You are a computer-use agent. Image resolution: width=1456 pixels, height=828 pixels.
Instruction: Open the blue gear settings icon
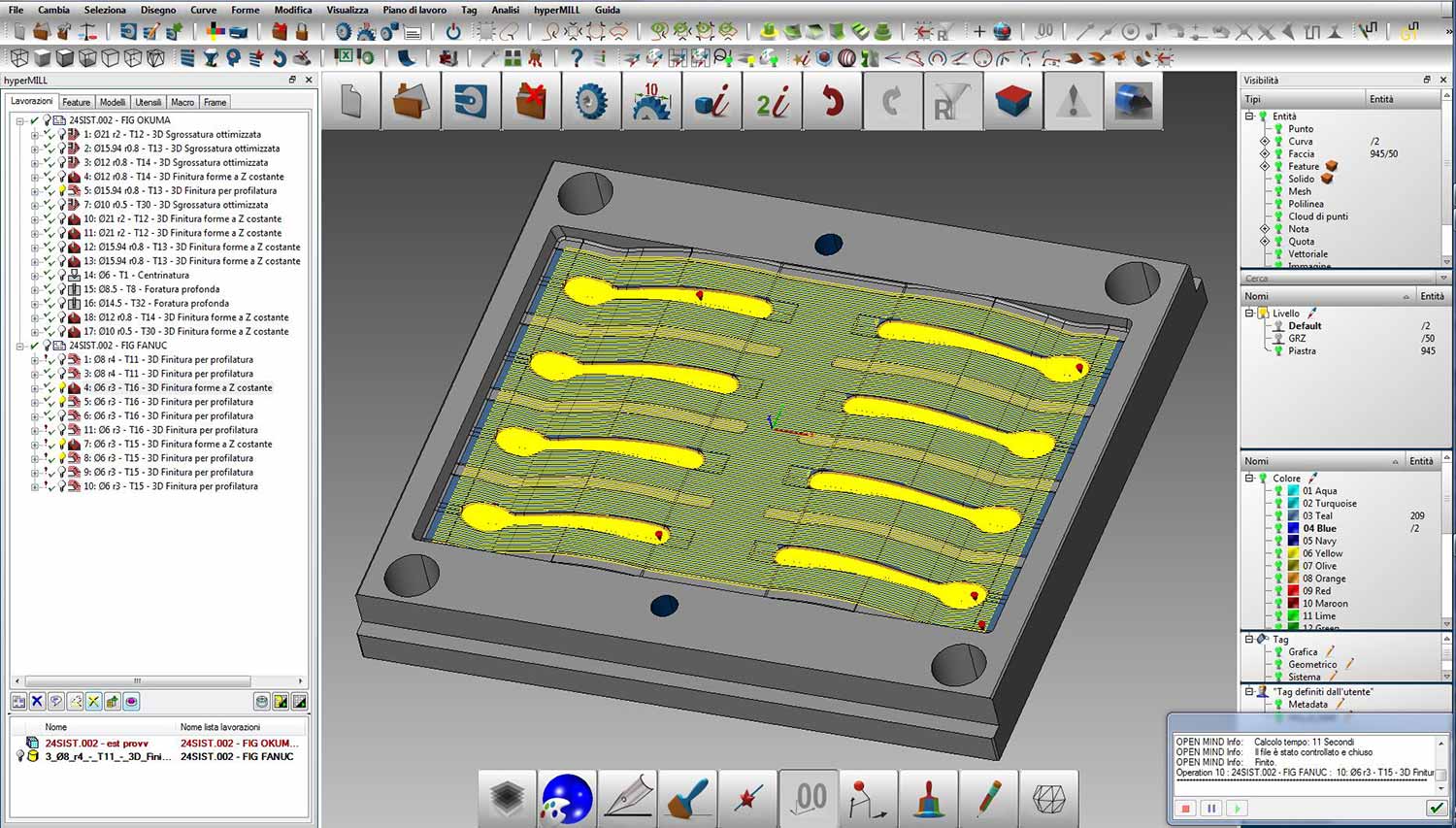[590, 101]
